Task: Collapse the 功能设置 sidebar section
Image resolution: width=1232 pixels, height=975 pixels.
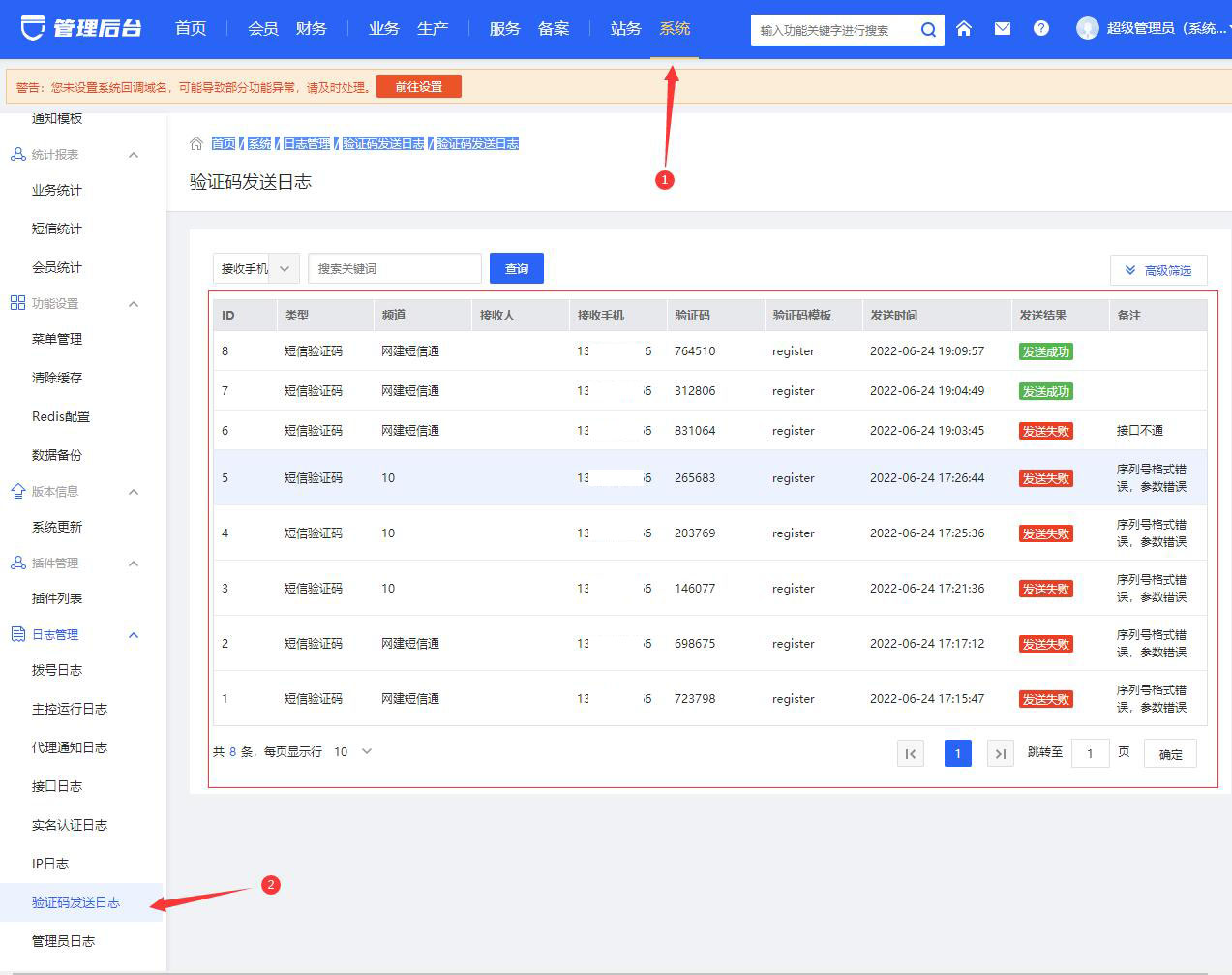Action: [x=134, y=304]
